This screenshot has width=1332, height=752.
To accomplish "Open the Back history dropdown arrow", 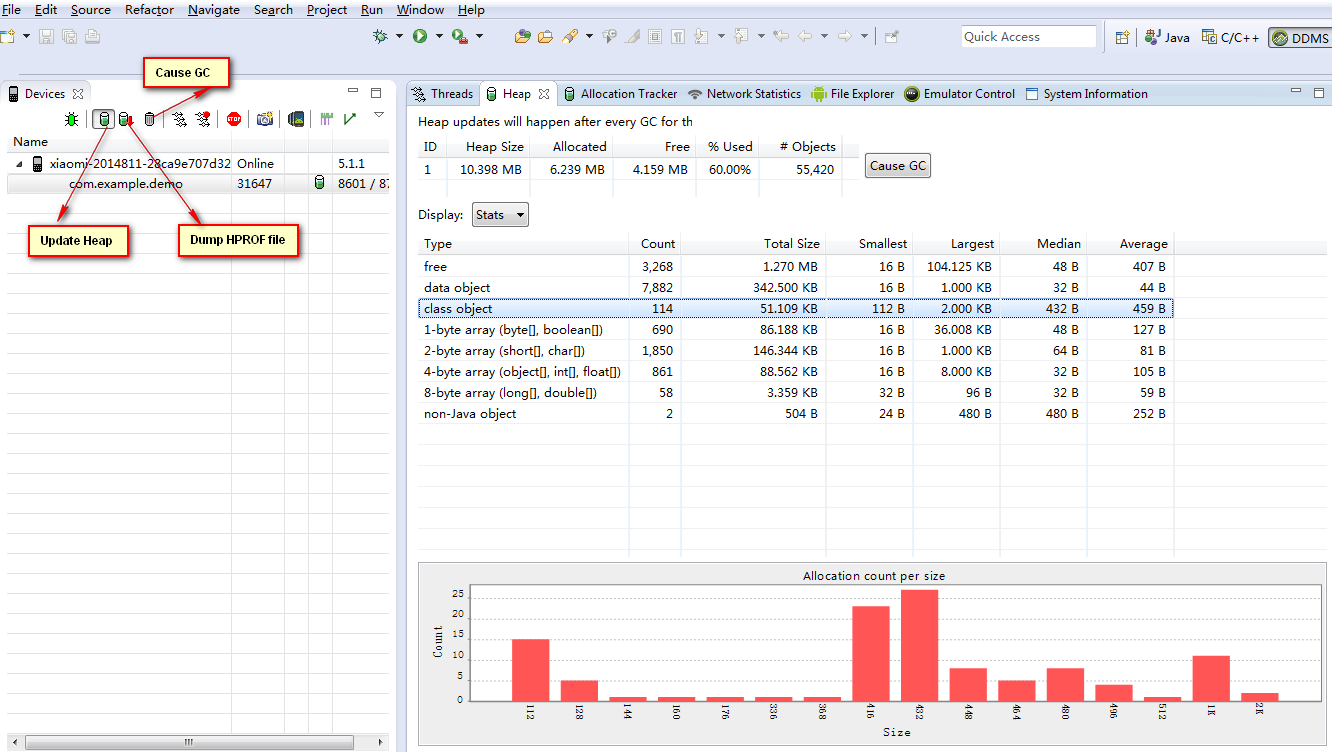I will pyautogui.click(x=824, y=36).
